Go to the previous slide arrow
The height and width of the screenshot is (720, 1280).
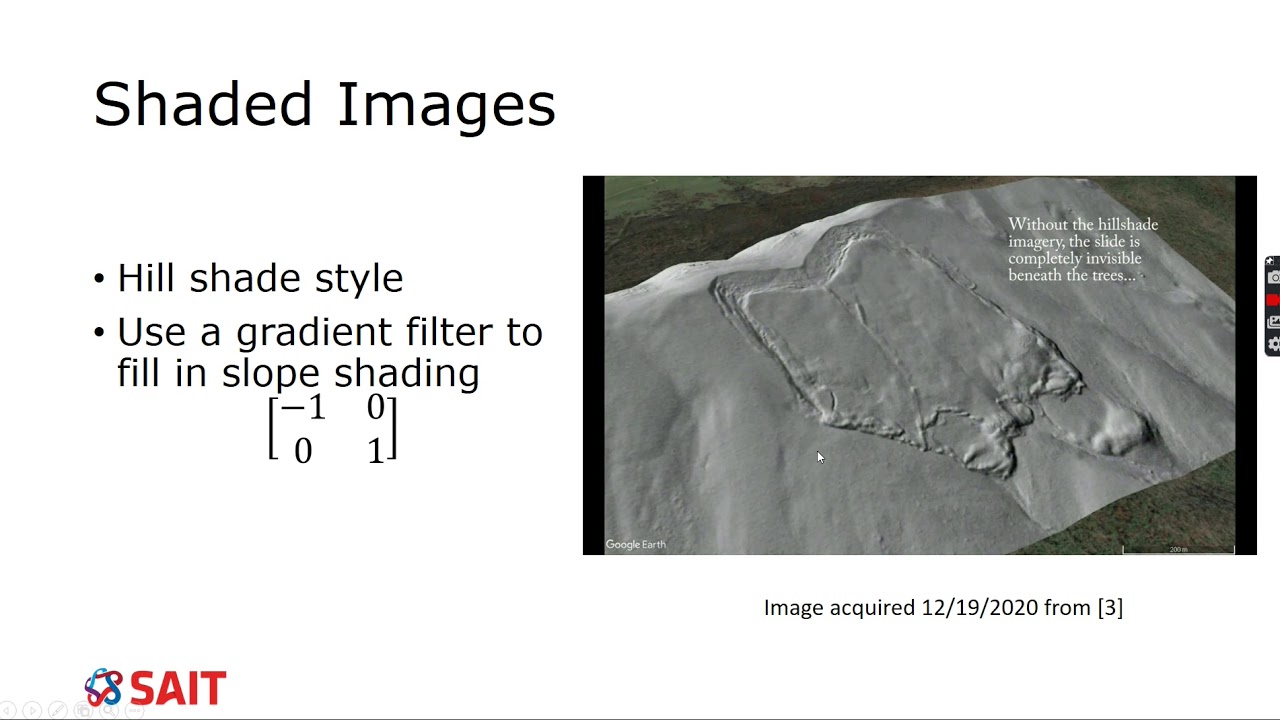(7, 711)
